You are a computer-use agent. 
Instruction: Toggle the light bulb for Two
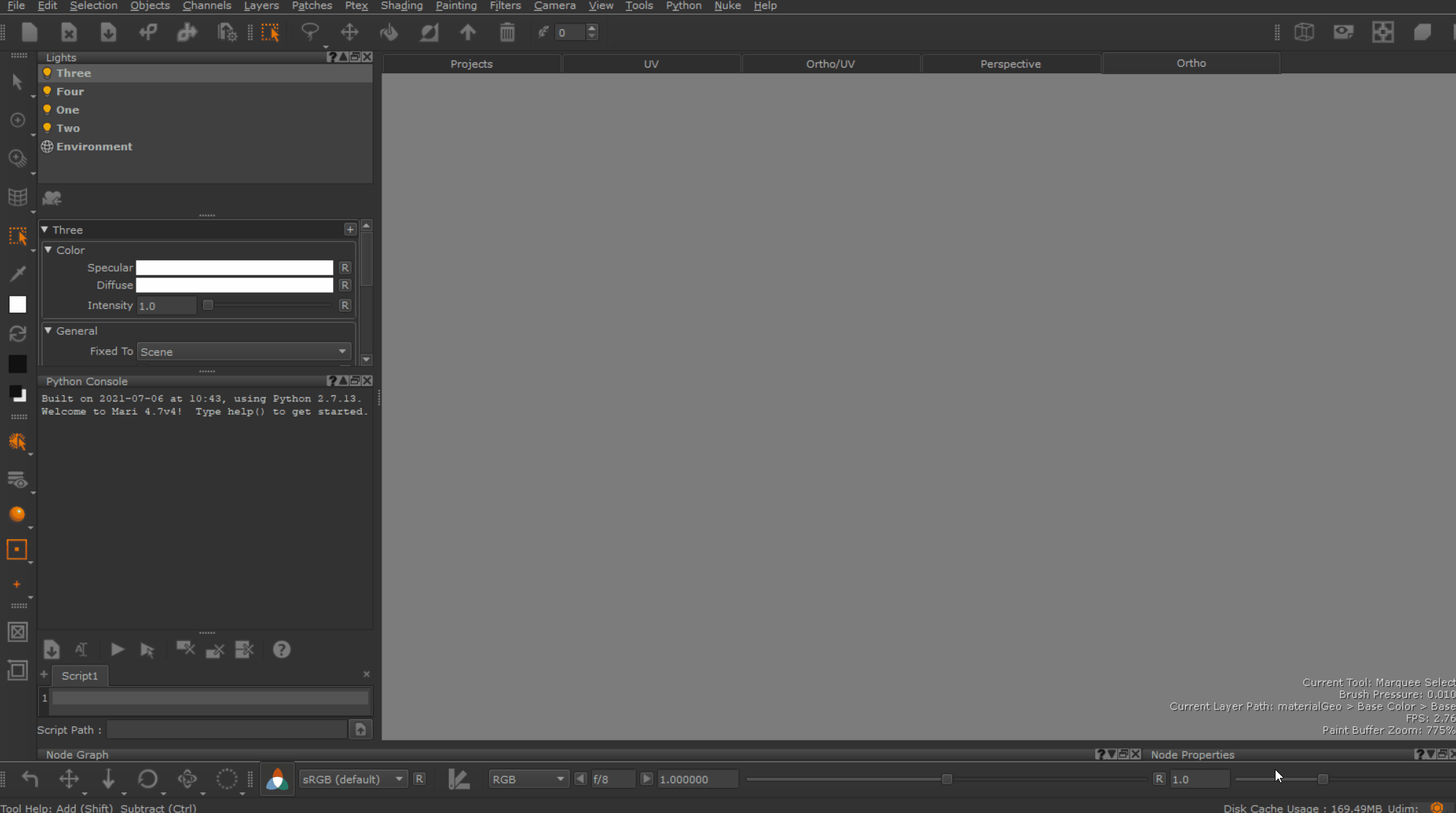[47, 128]
